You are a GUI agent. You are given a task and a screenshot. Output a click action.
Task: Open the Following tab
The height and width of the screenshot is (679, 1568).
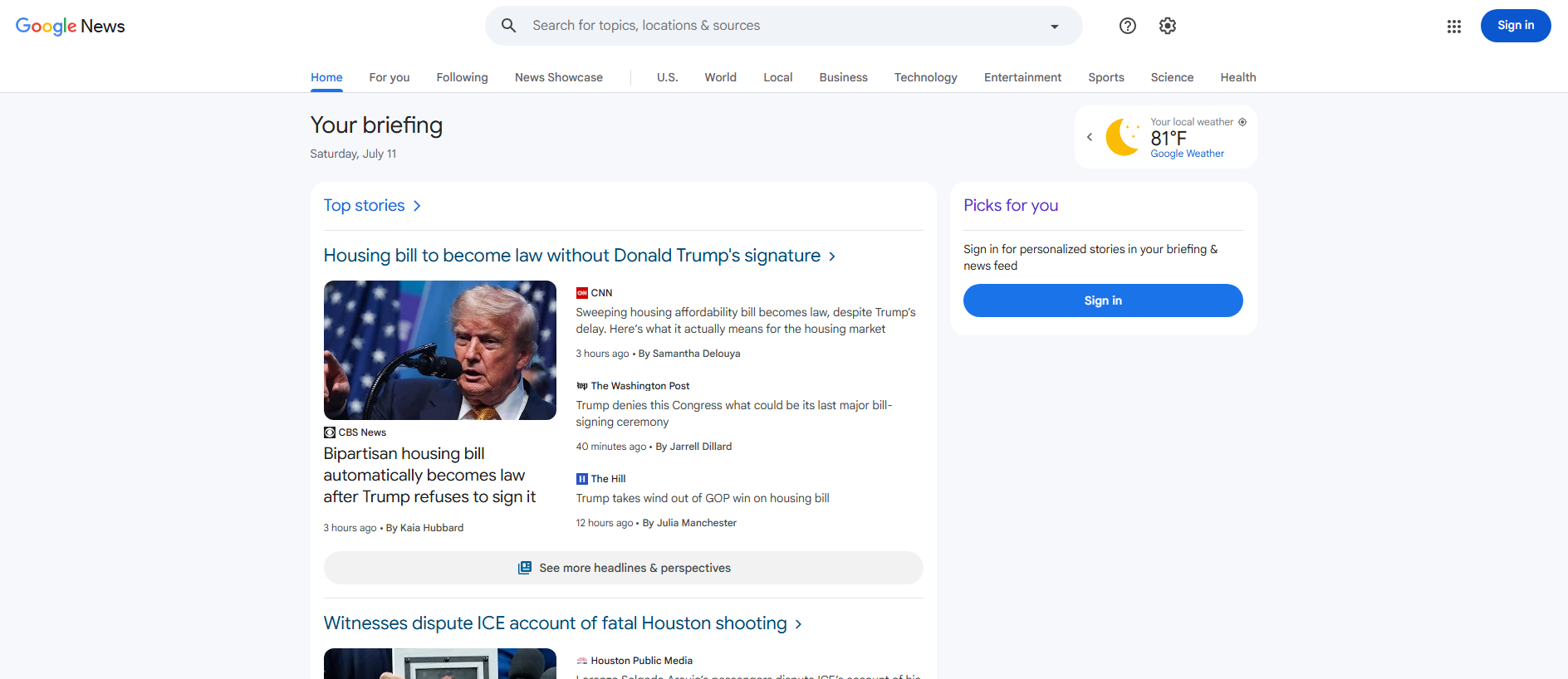pyautogui.click(x=463, y=77)
